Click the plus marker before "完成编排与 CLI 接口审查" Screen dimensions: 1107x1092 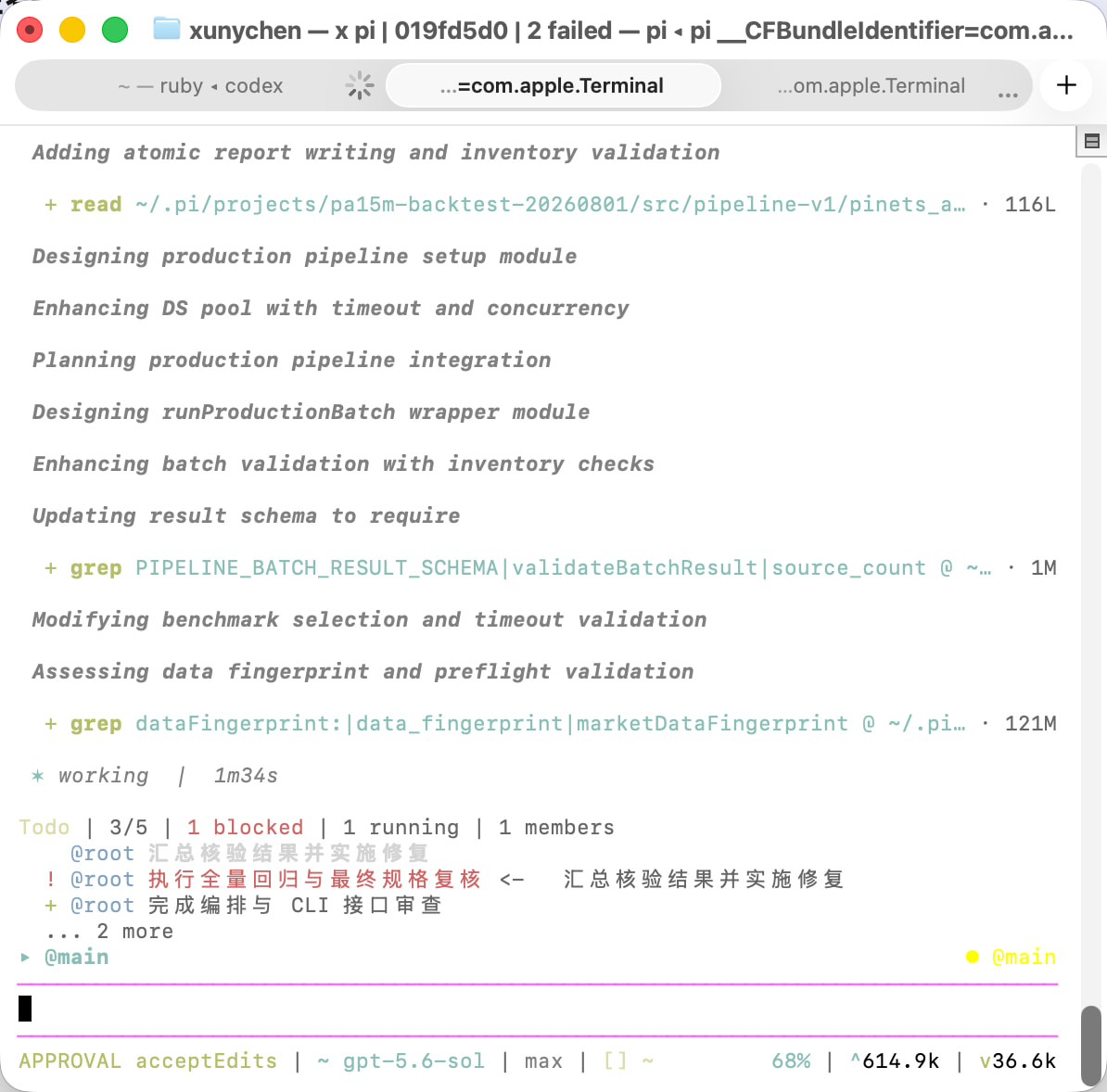pos(50,906)
